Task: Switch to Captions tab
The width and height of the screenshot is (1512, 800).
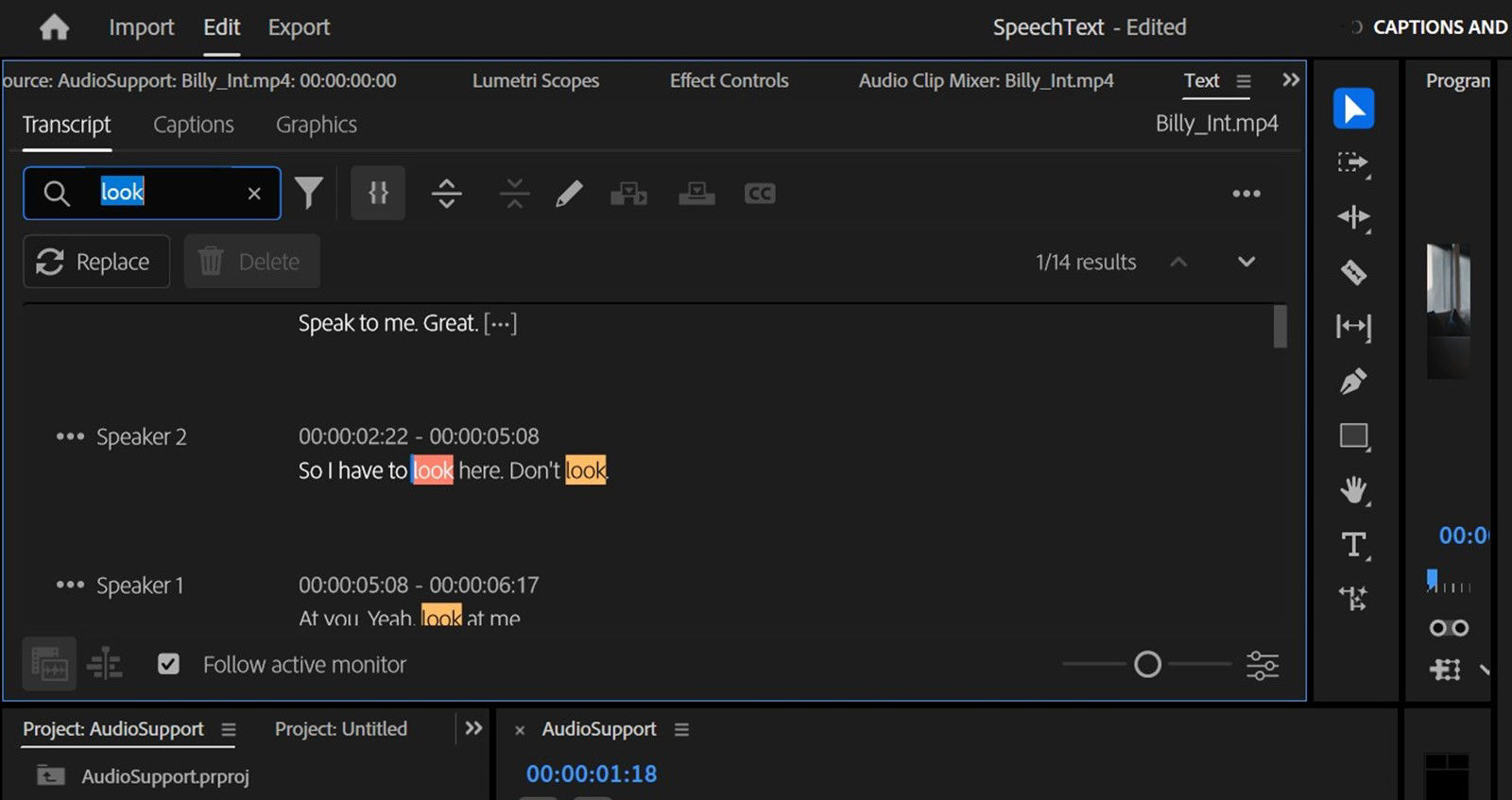Action: point(194,125)
